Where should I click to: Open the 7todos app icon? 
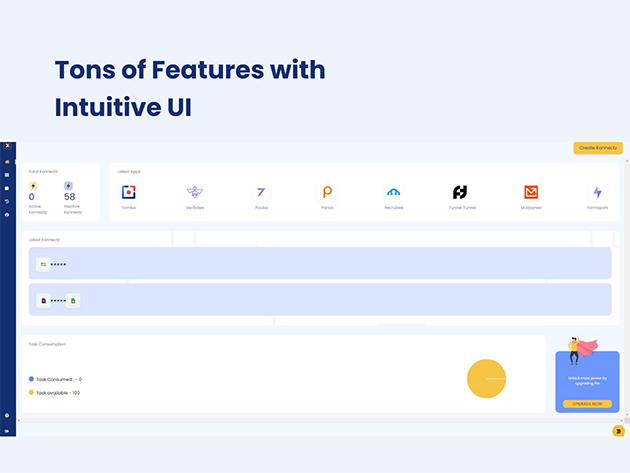[x=261, y=192]
